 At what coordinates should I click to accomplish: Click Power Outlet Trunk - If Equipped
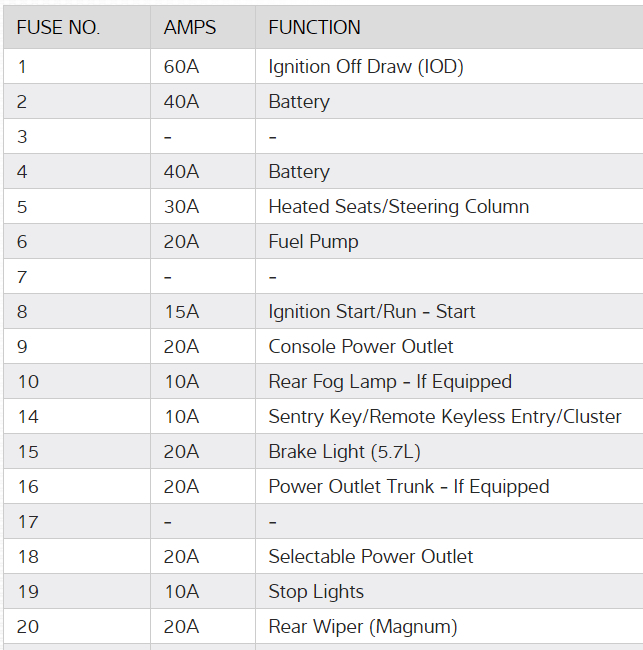pyautogui.click(x=408, y=487)
